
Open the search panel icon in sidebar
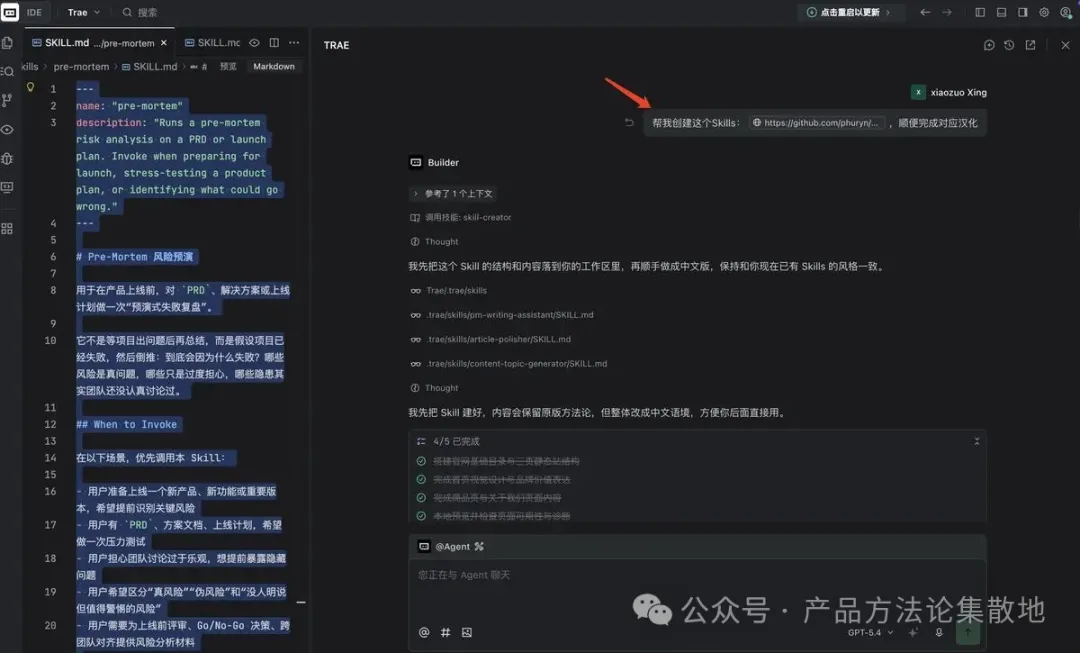click(x=8, y=71)
